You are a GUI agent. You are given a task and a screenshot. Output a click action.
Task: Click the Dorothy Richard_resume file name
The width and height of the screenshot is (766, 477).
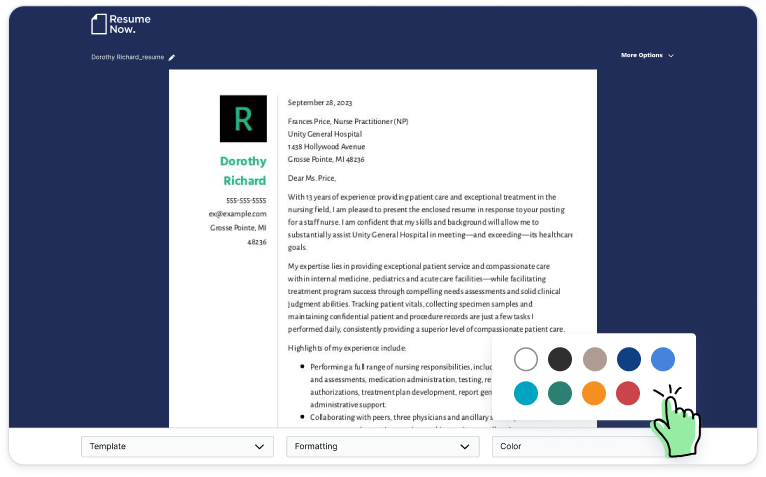[127, 57]
